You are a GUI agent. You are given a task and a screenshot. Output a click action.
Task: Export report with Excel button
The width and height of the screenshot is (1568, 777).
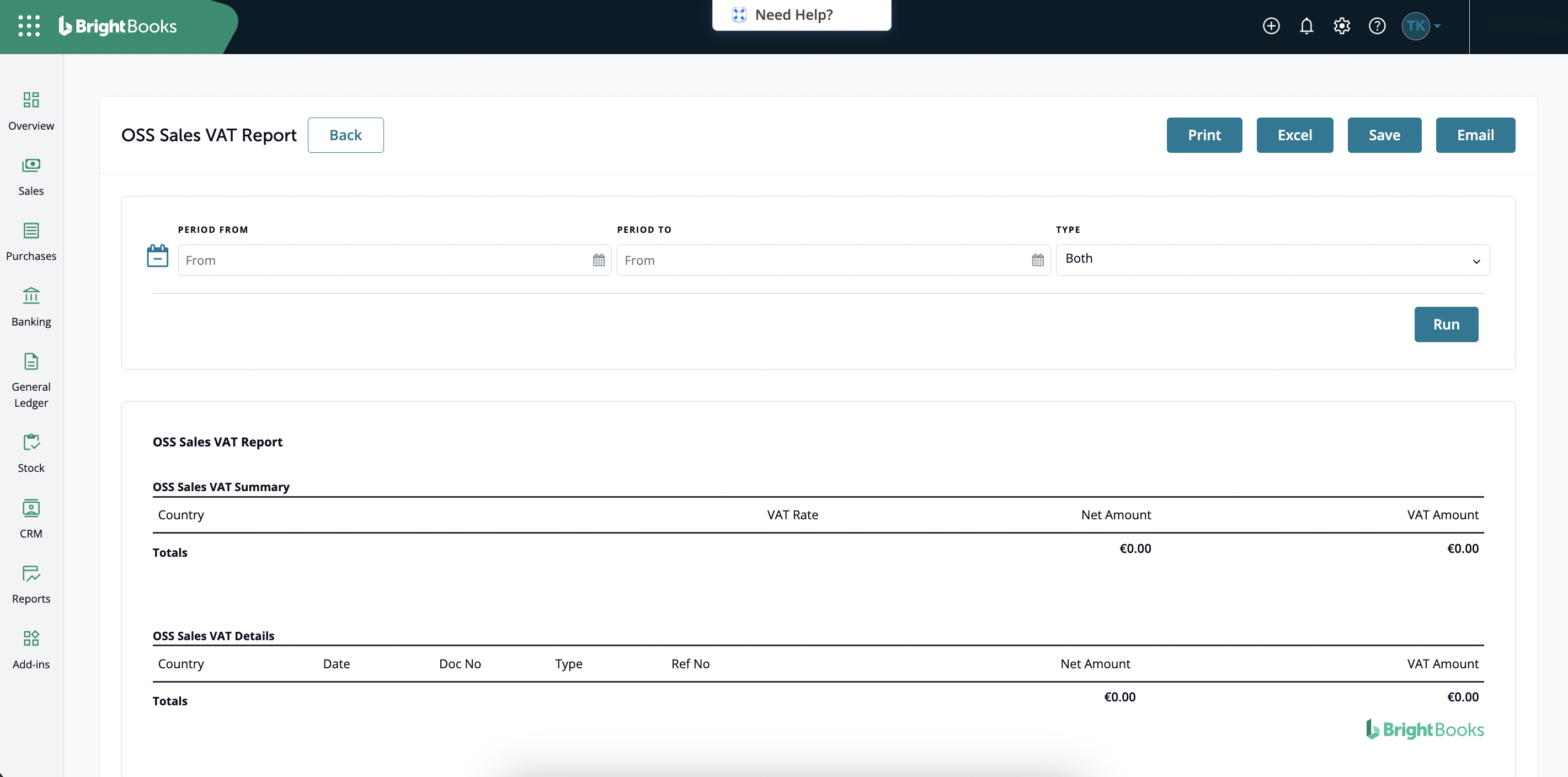click(x=1295, y=135)
